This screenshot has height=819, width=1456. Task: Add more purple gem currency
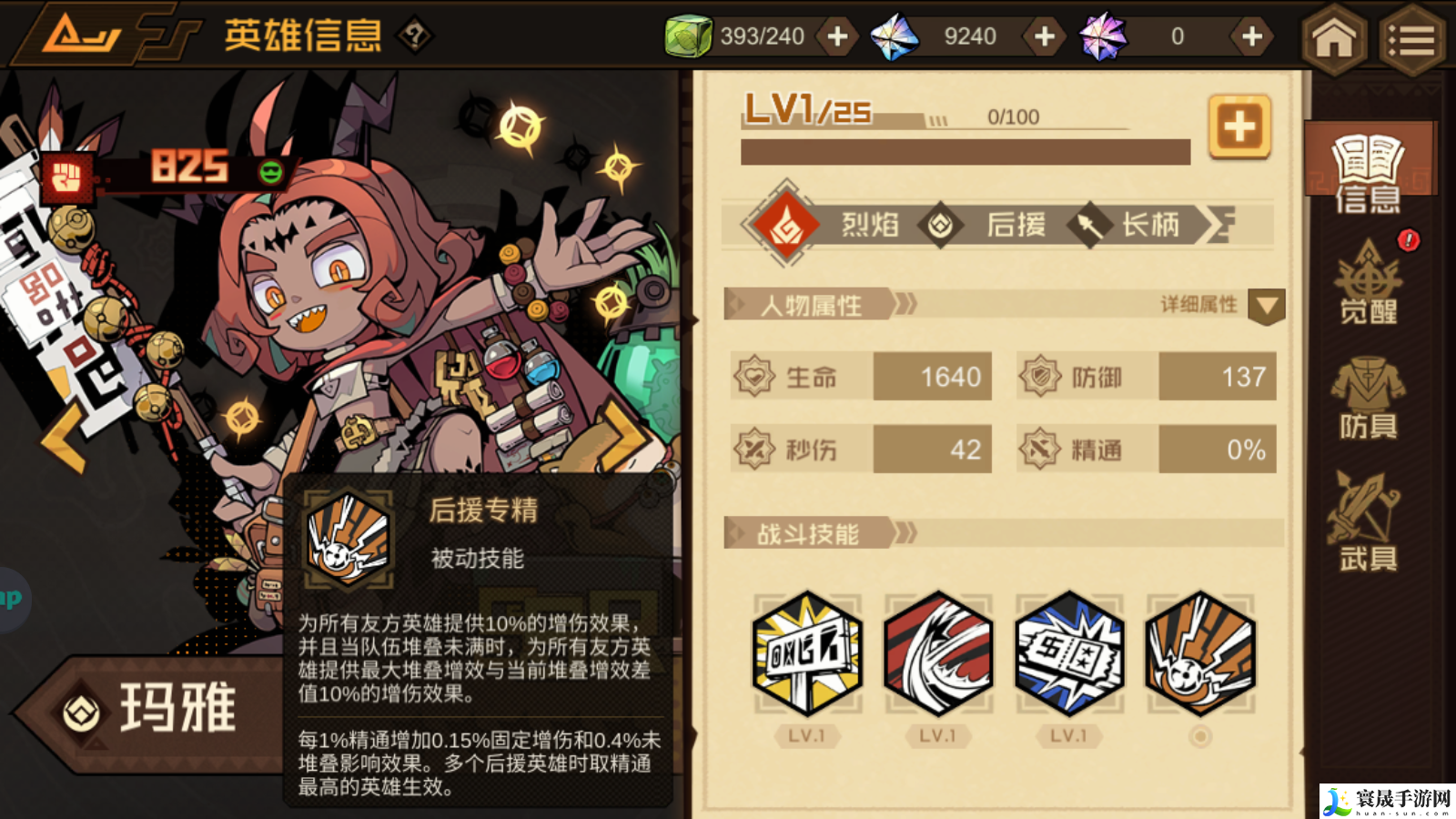pos(1252,36)
